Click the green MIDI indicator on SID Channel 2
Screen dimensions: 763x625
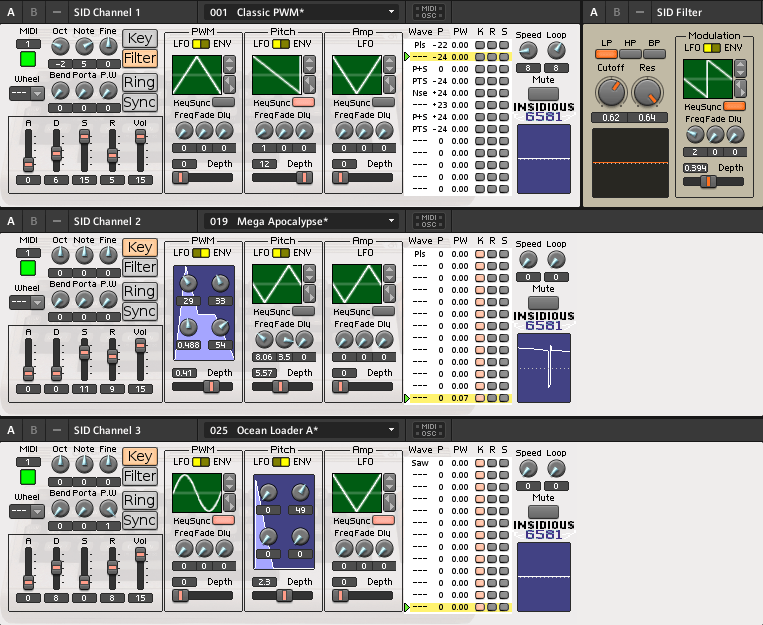(x=27, y=267)
